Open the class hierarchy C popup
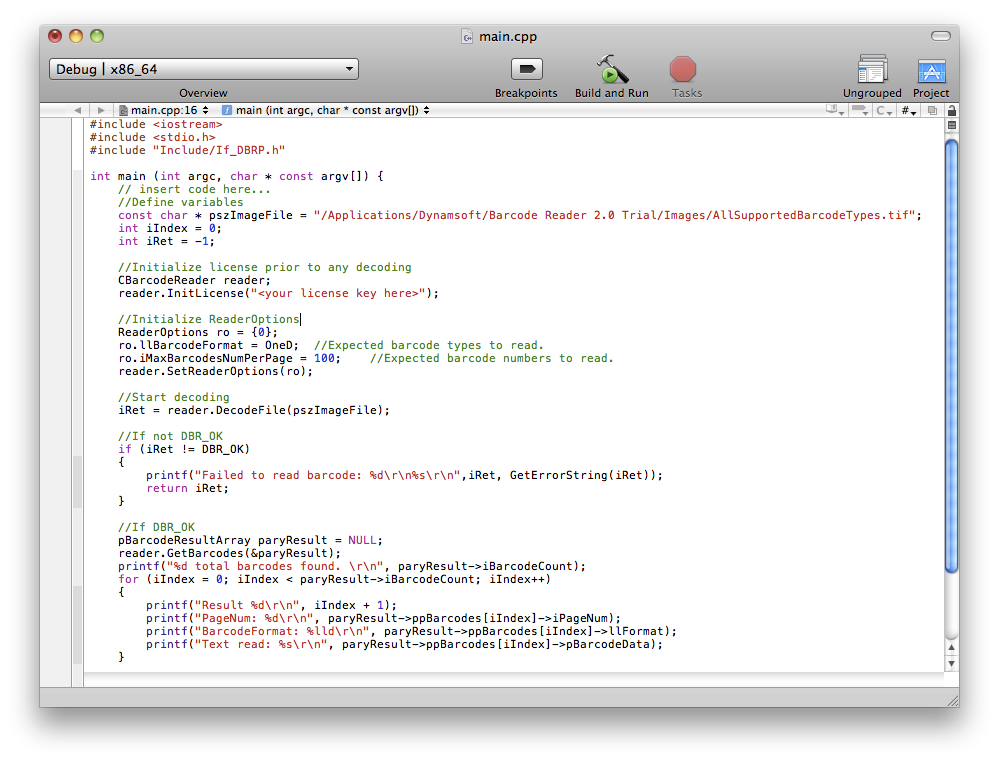The width and height of the screenshot is (999, 762). [884, 110]
